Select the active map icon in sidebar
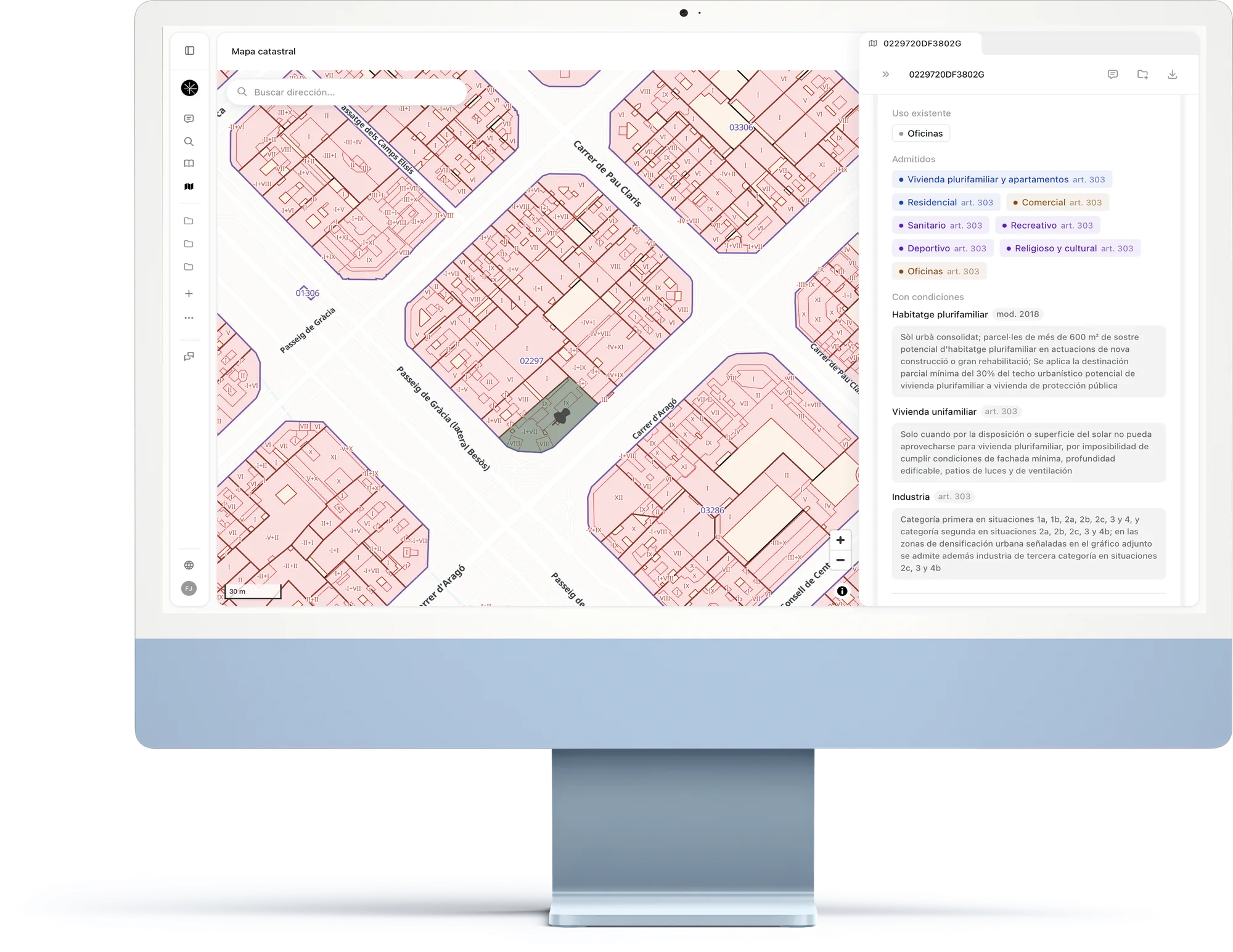This screenshot has width=1233, height=952. click(x=189, y=187)
